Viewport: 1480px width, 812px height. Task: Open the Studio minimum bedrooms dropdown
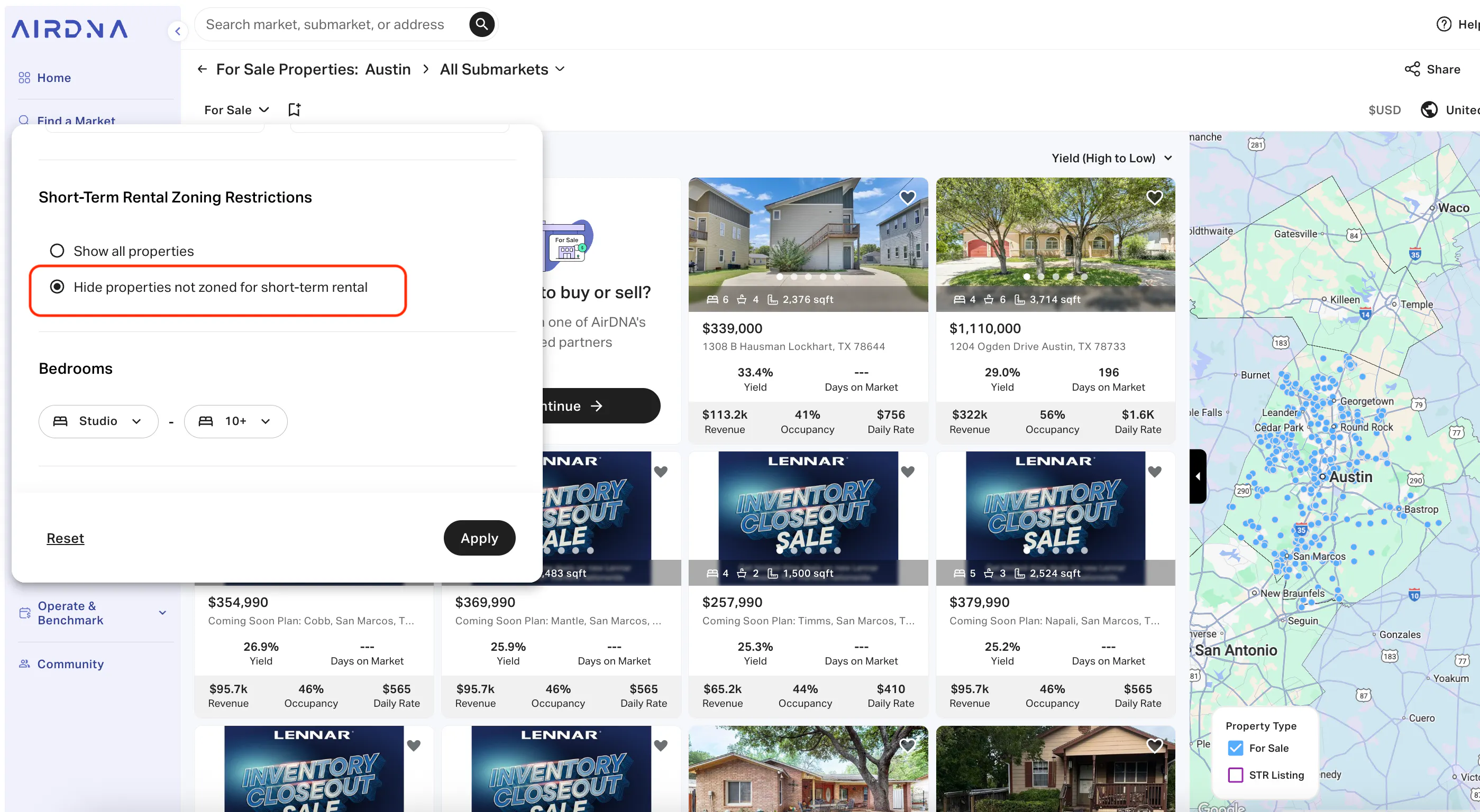(x=98, y=421)
